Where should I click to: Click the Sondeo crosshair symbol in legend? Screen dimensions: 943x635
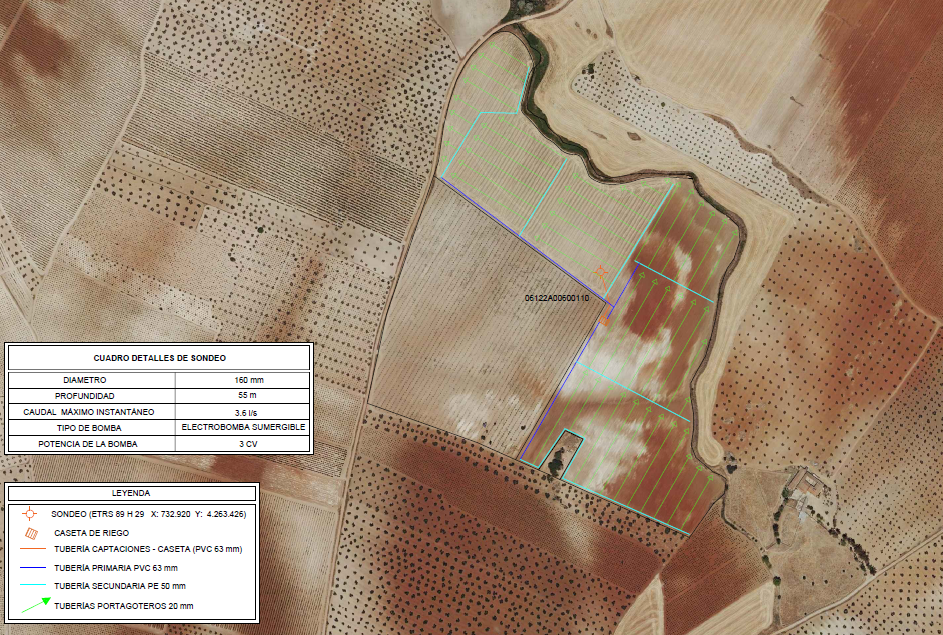click(x=30, y=513)
